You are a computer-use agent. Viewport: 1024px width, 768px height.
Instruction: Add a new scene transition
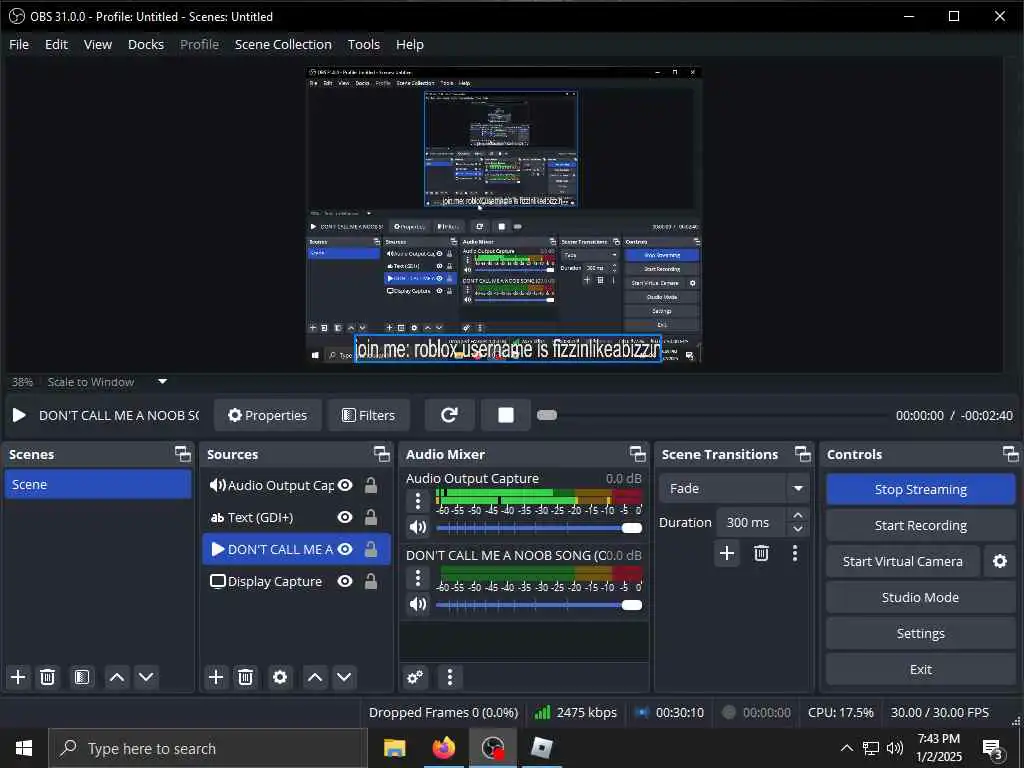pos(726,554)
